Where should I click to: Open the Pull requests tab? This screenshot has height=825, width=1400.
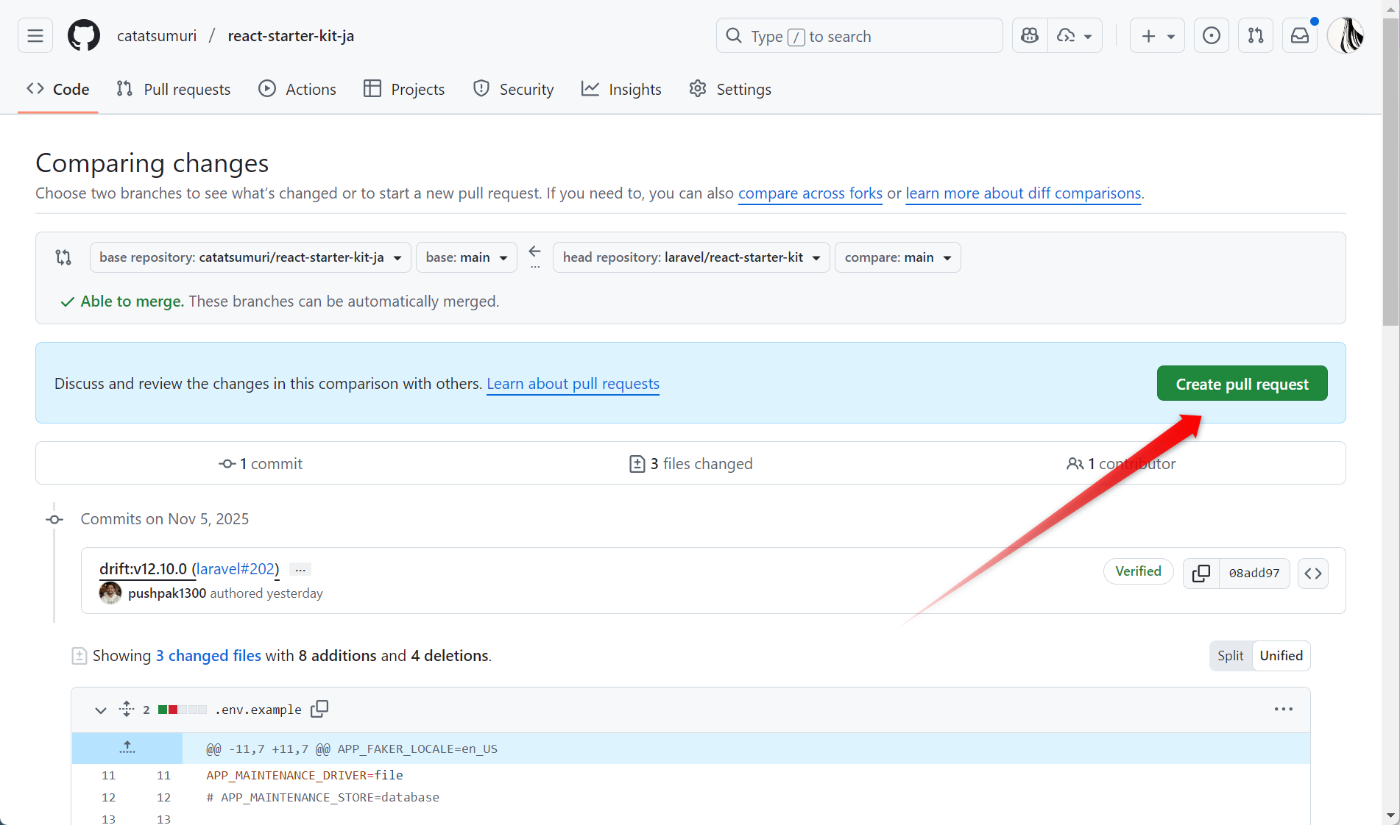(173, 89)
